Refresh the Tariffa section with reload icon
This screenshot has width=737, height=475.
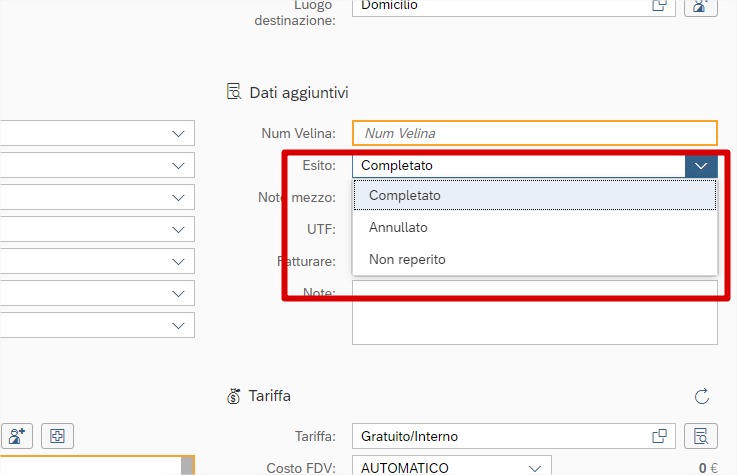pyautogui.click(x=701, y=396)
